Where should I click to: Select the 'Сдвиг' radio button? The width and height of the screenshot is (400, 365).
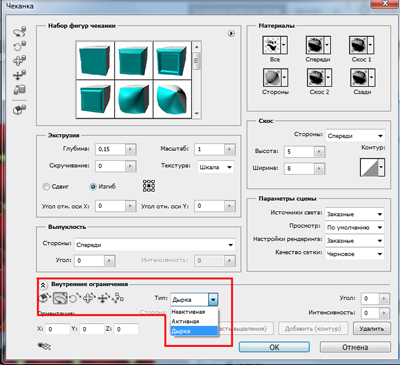click(x=46, y=187)
